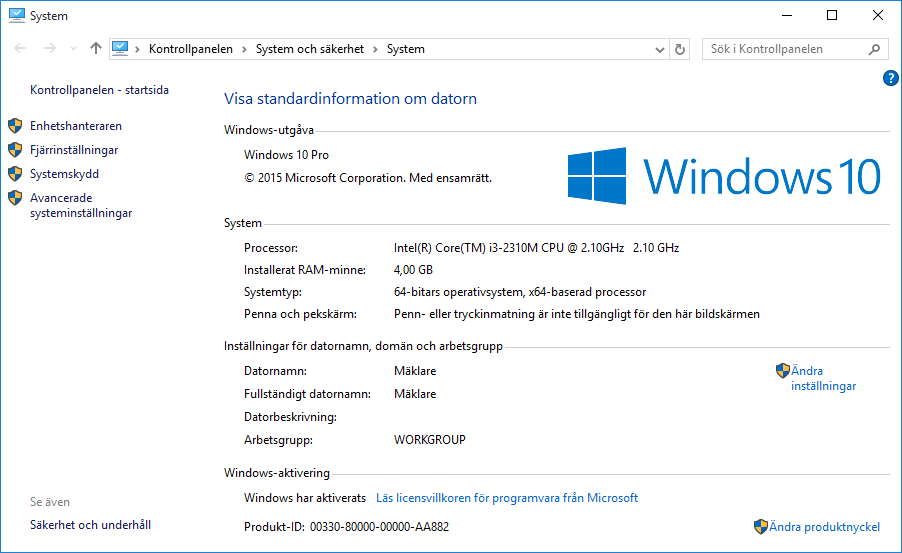Click the Windows 10 logo image
Image resolution: width=902 pixels, height=553 pixels.
click(x=724, y=176)
